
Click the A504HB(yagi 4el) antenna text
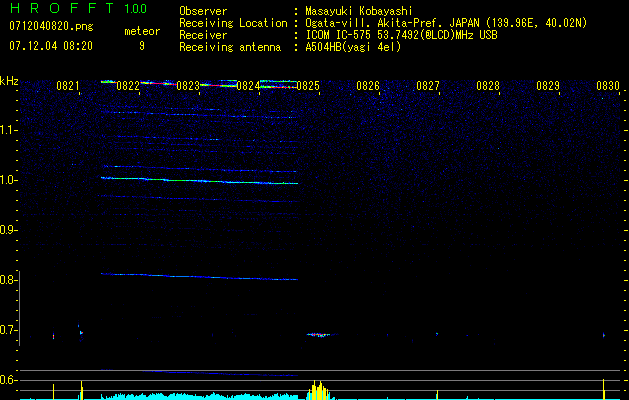353,47
